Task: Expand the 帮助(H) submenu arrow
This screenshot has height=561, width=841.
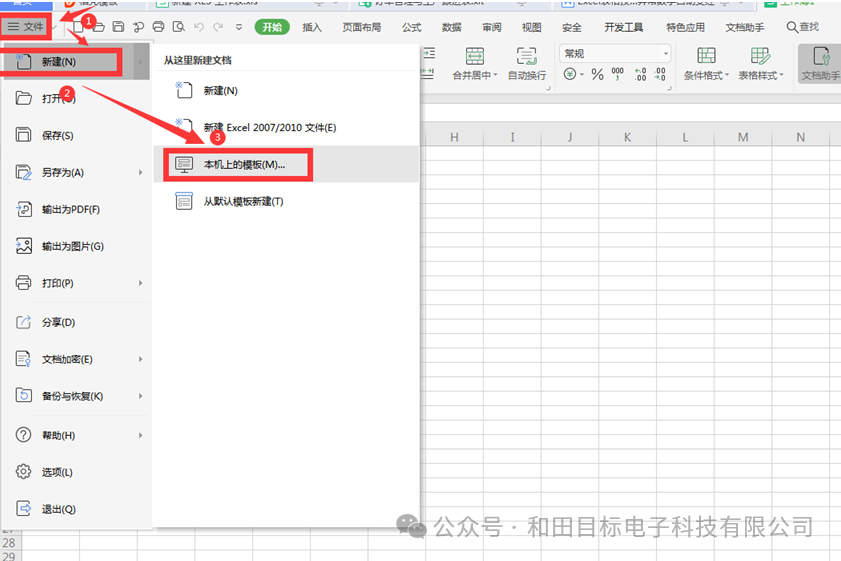Action: coord(141,435)
